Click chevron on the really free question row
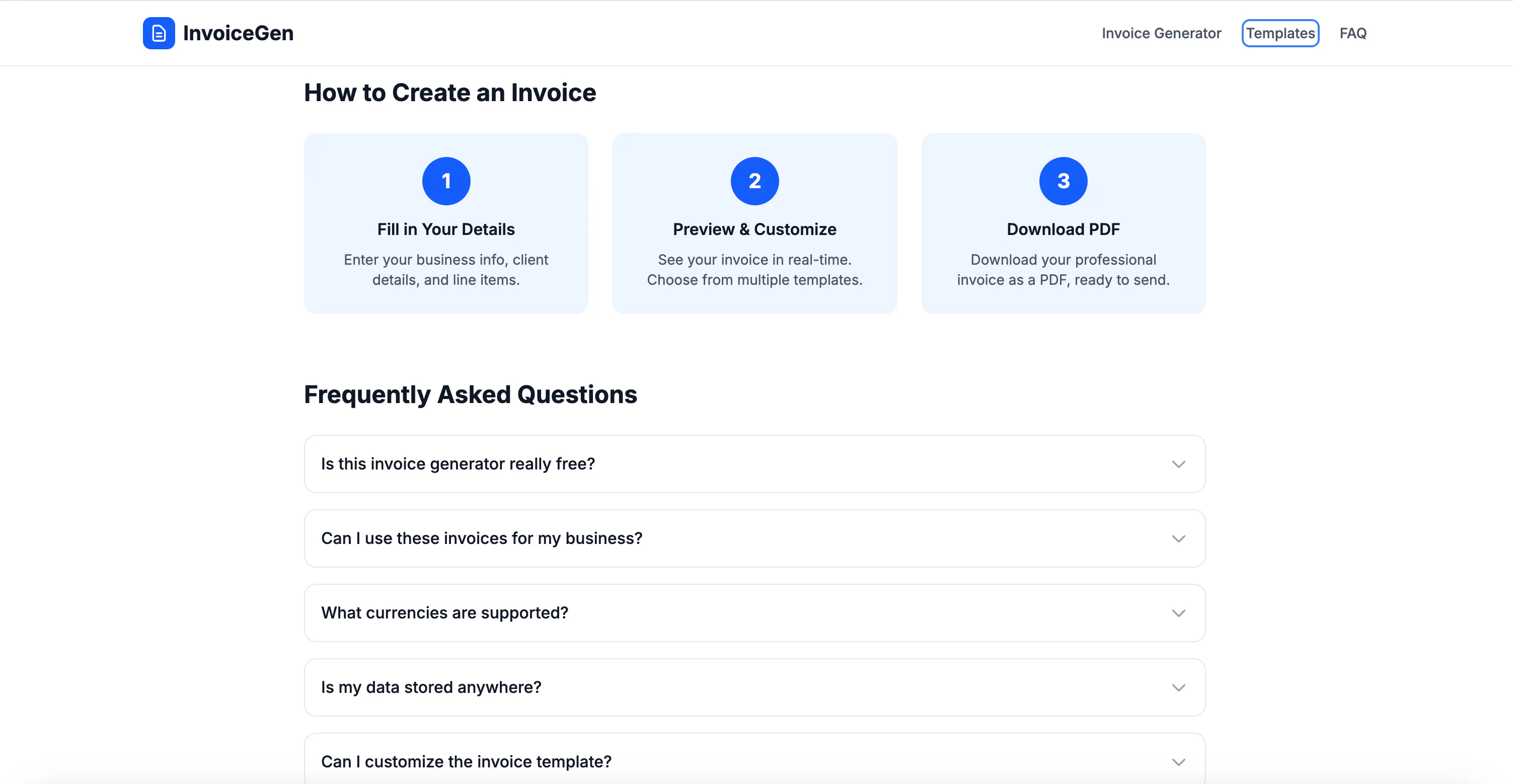1513x784 pixels. point(1178,464)
